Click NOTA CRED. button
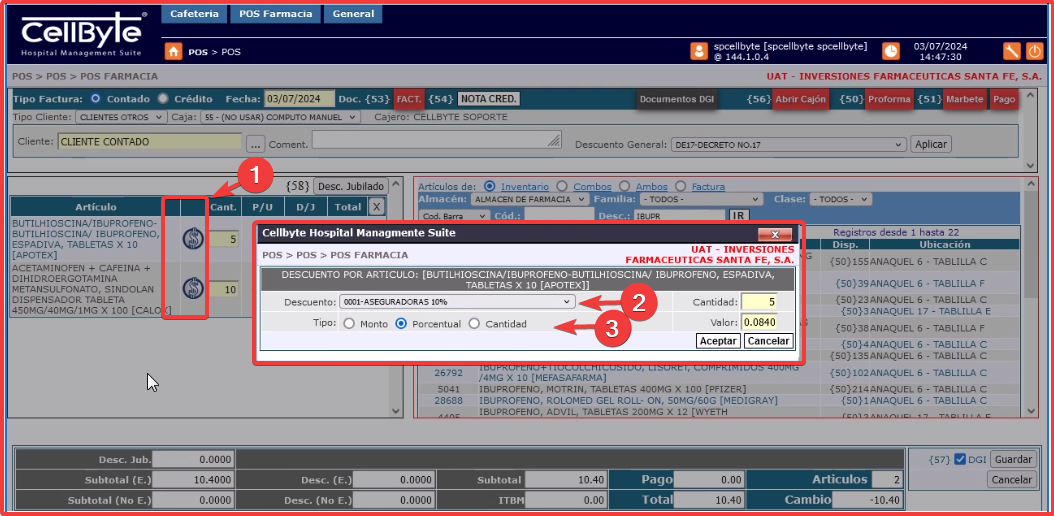This screenshot has width=1054, height=516. click(489, 99)
